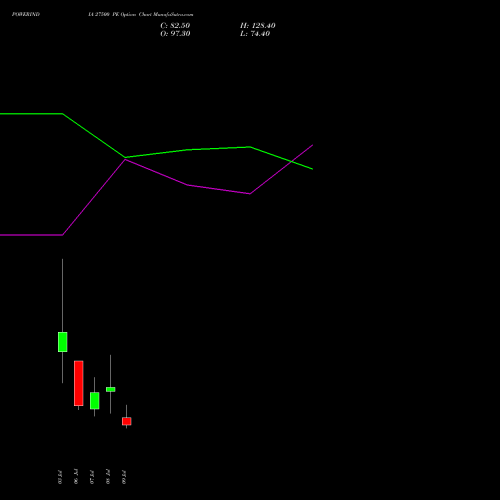The width and height of the screenshot is (500, 500).
Task: Click the high price value H: 128.40
Action: pyautogui.click(x=258, y=26)
